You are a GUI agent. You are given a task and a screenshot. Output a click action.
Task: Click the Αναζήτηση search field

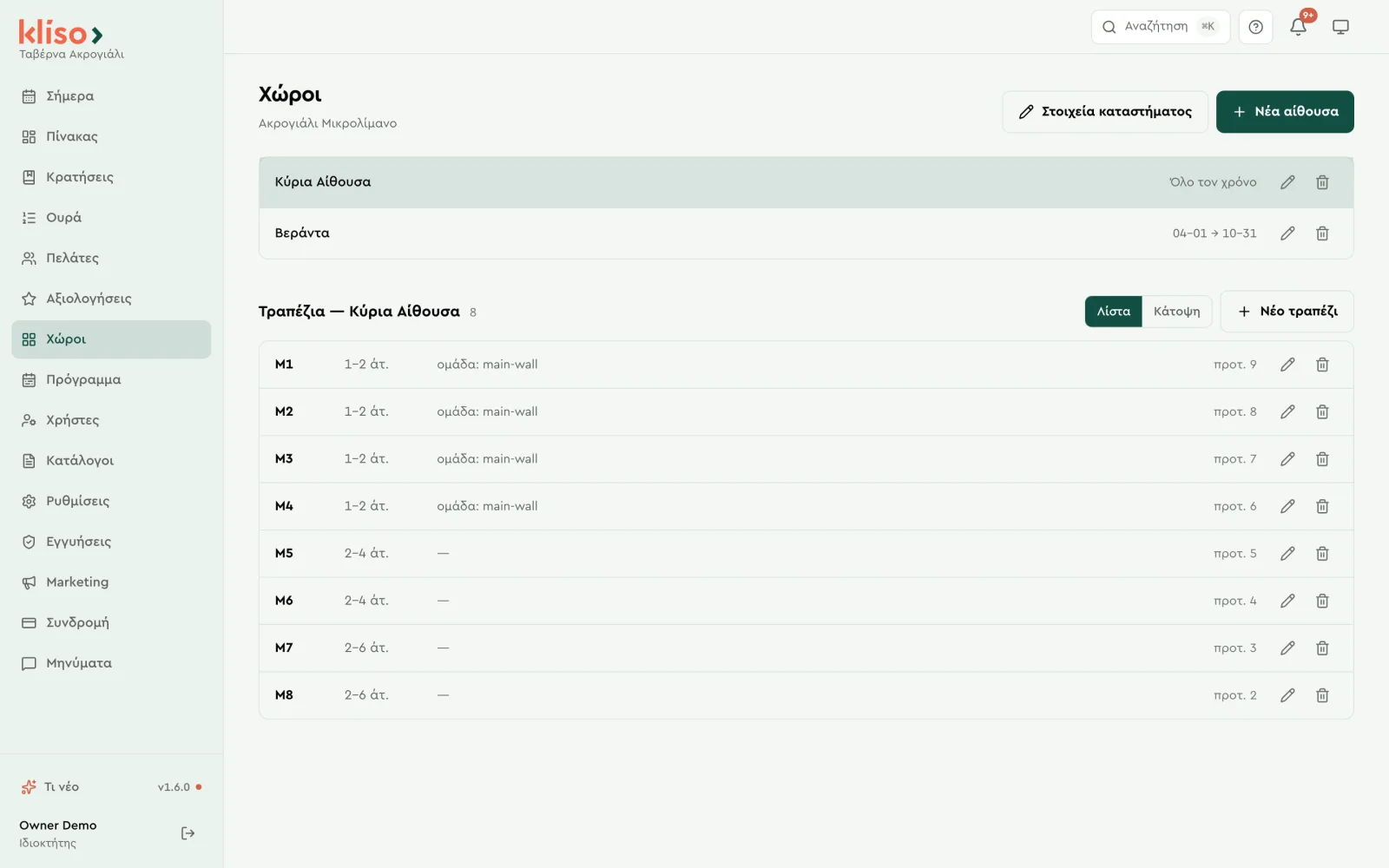[1160, 27]
